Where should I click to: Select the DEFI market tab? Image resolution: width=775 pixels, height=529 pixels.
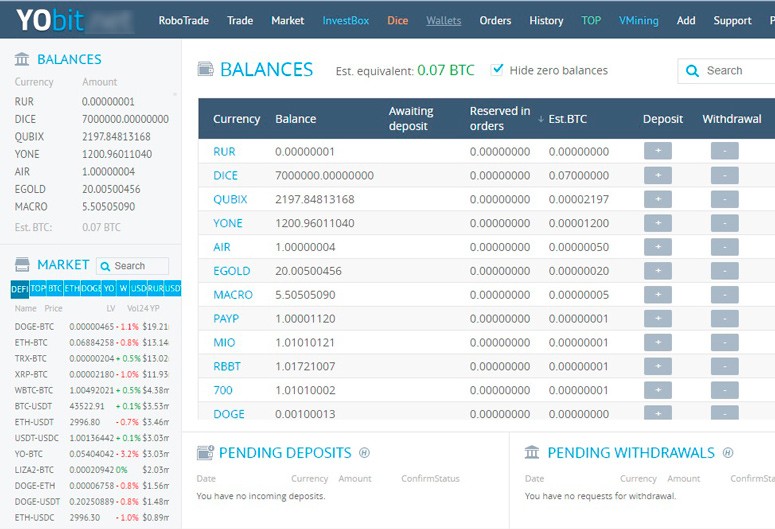[20, 289]
